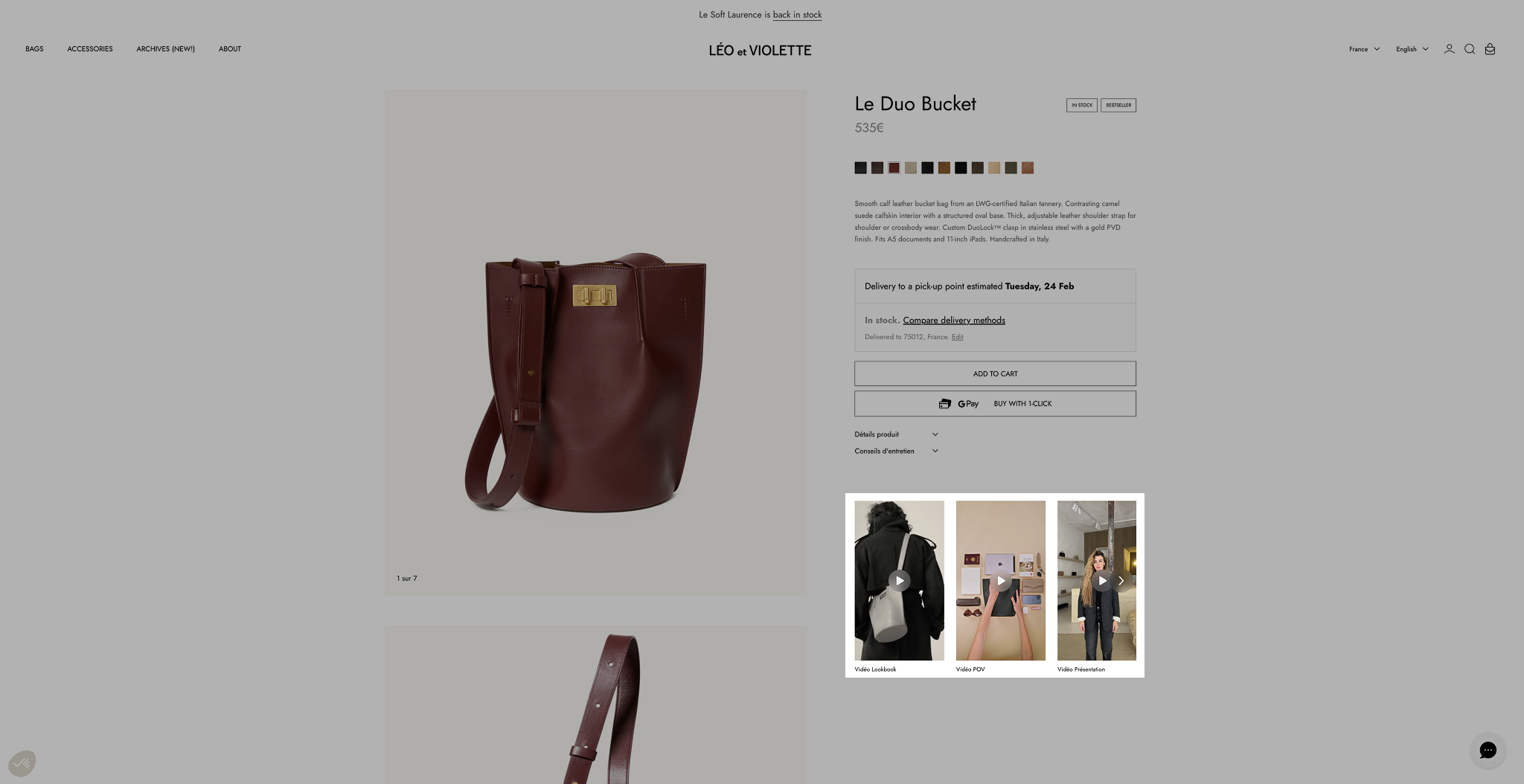Show next video with the carousel arrow
1524x784 pixels.
click(x=1121, y=580)
